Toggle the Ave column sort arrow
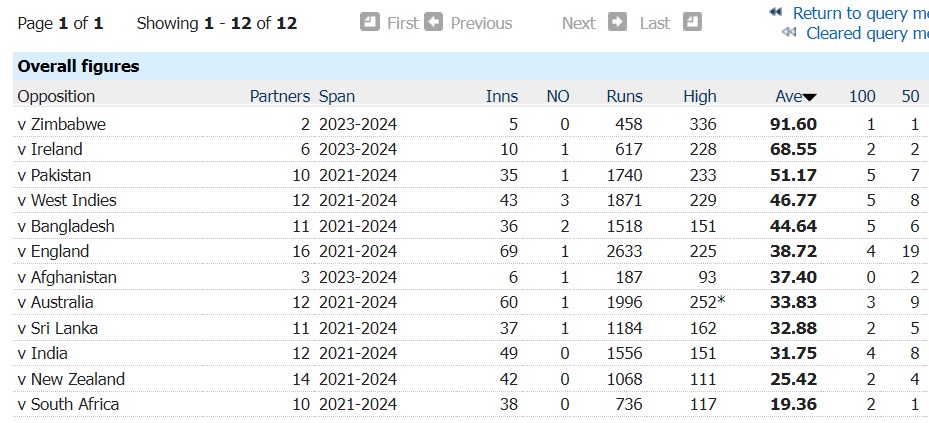The width and height of the screenshot is (929, 423). pyautogui.click(x=809, y=98)
